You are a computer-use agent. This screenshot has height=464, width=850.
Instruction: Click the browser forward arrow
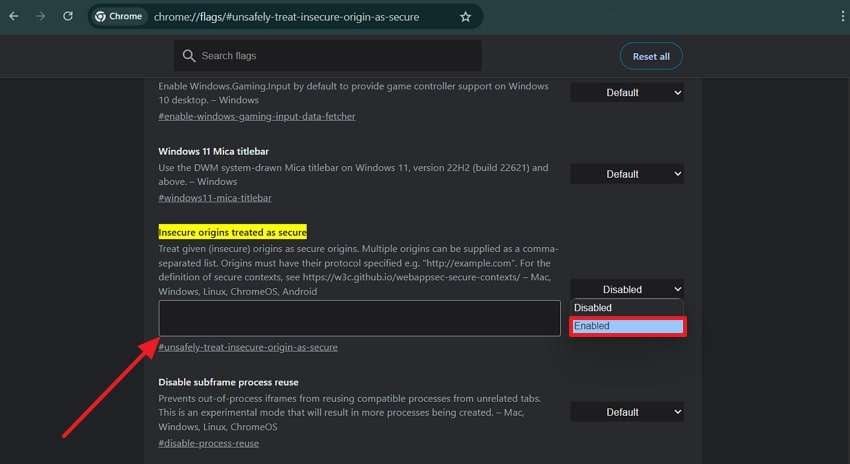[40, 17]
